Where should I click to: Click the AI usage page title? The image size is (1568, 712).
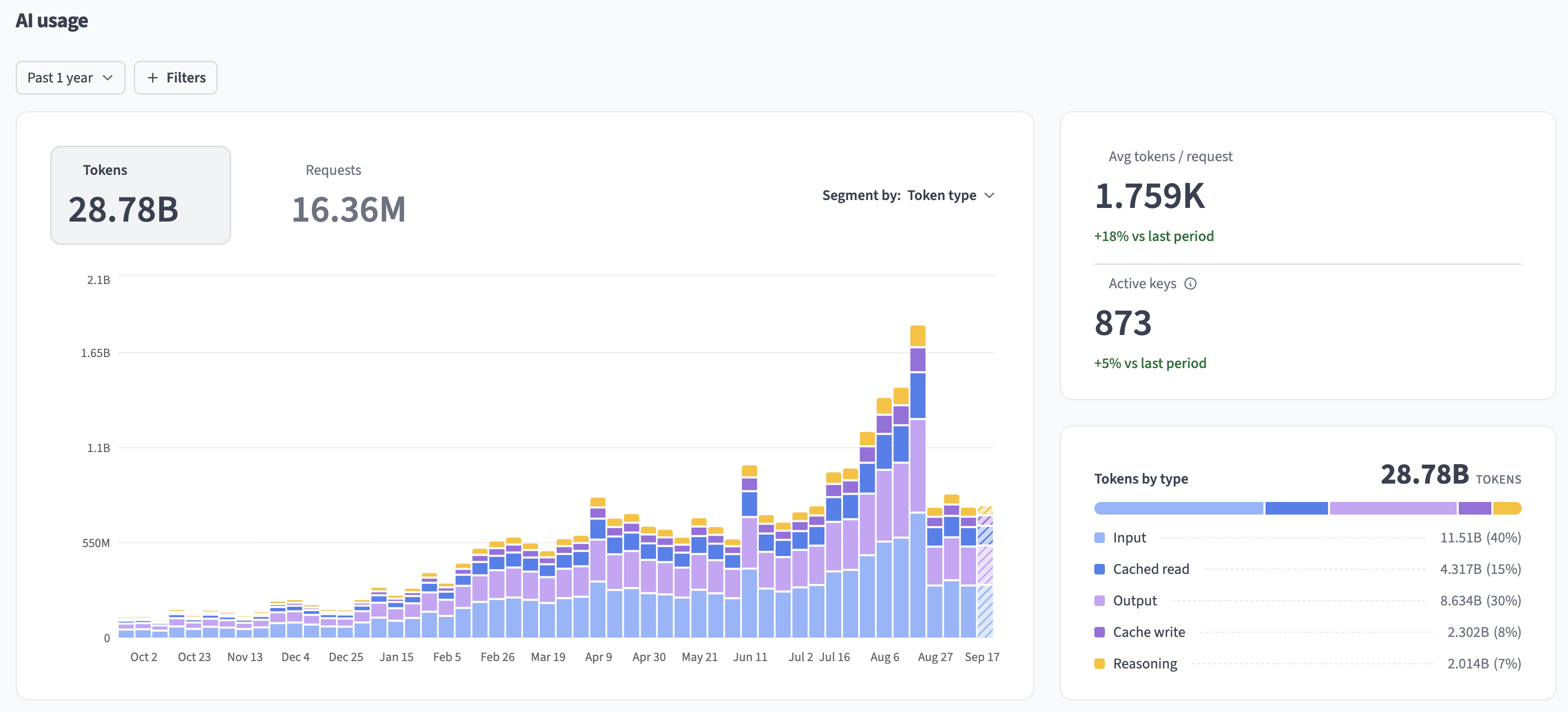[x=52, y=20]
